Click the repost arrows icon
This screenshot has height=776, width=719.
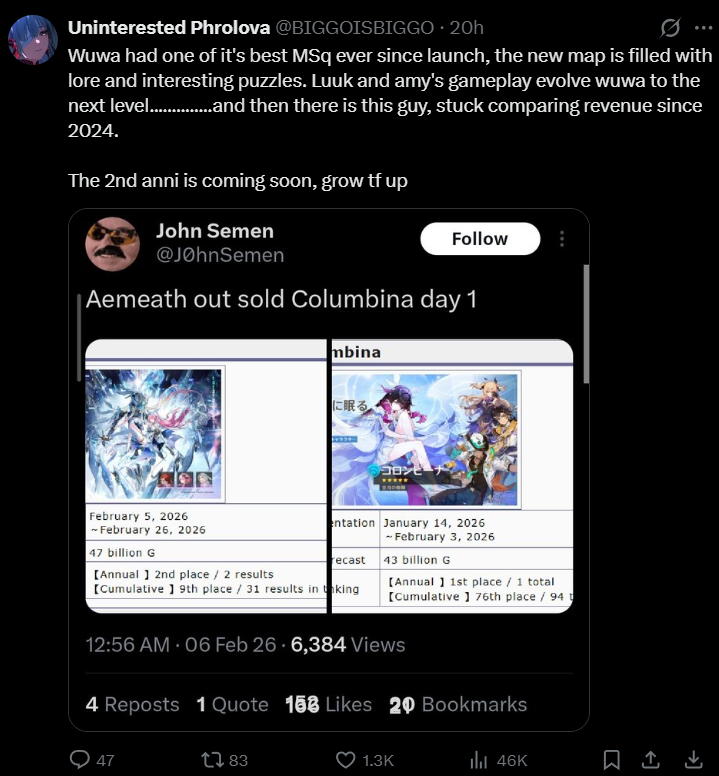coord(212,760)
